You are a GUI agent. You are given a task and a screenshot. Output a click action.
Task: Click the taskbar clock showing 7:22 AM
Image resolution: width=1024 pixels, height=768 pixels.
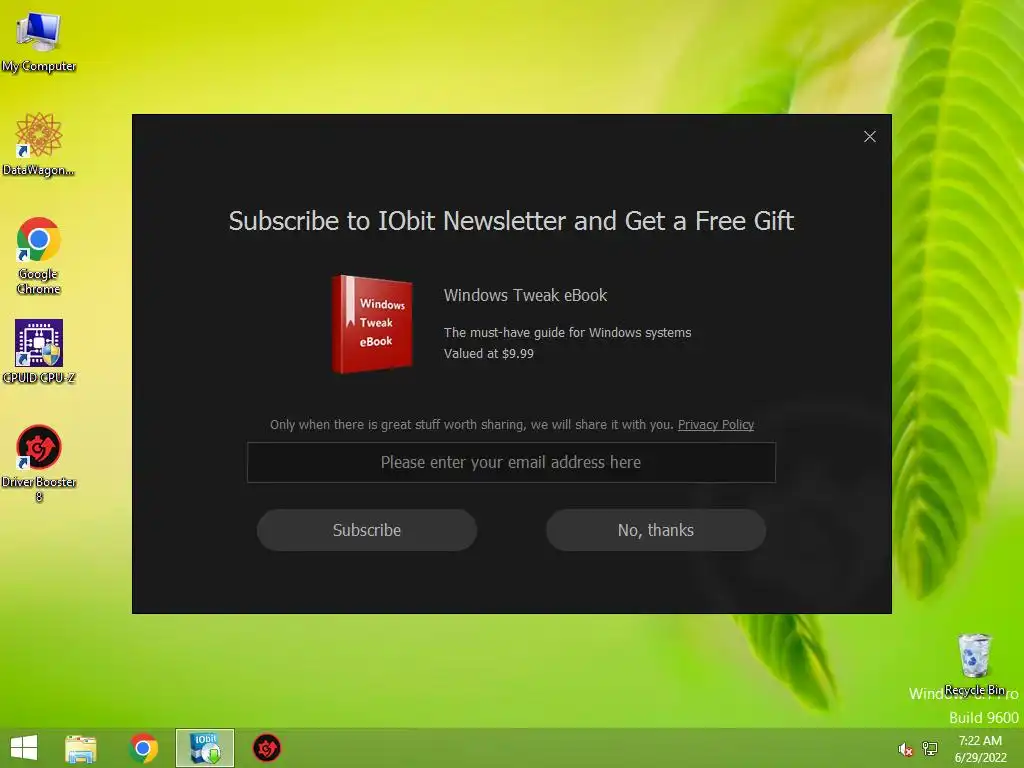coord(980,749)
